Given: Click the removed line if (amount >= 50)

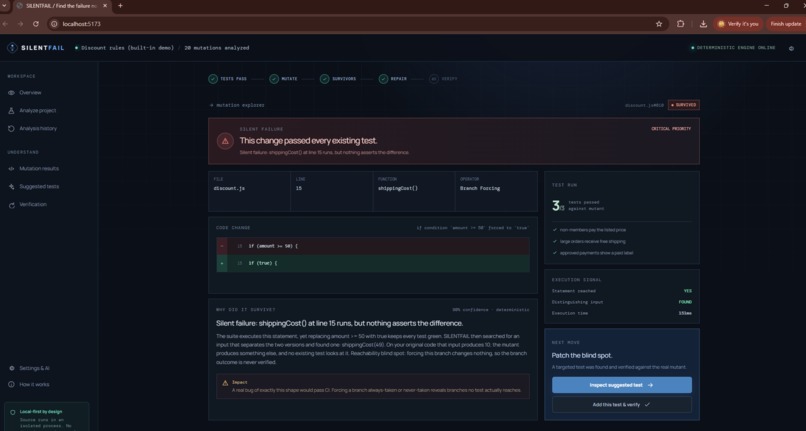Looking at the screenshot, I should click(373, 246).
